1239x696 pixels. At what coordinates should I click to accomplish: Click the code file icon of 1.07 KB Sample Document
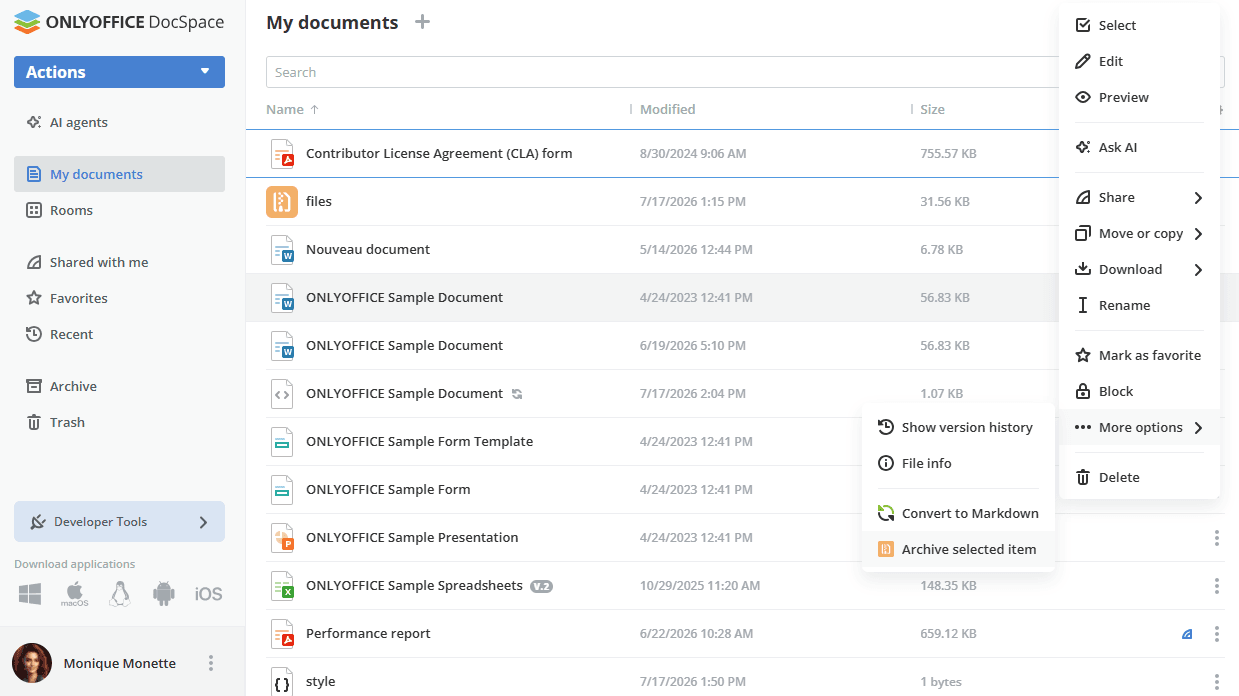click(282, 394)
